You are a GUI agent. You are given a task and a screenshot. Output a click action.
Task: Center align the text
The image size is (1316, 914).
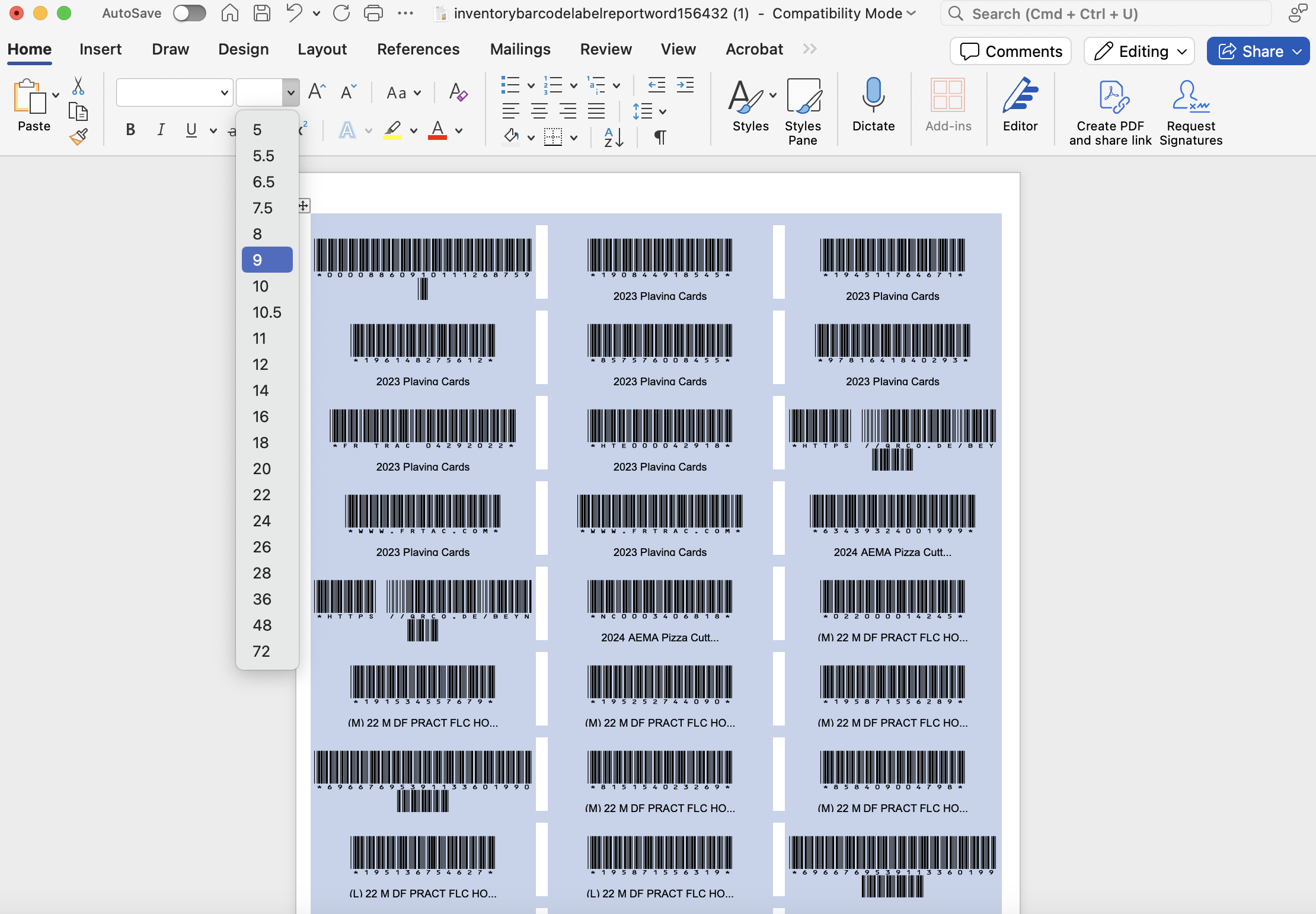[x=539, y=111]
